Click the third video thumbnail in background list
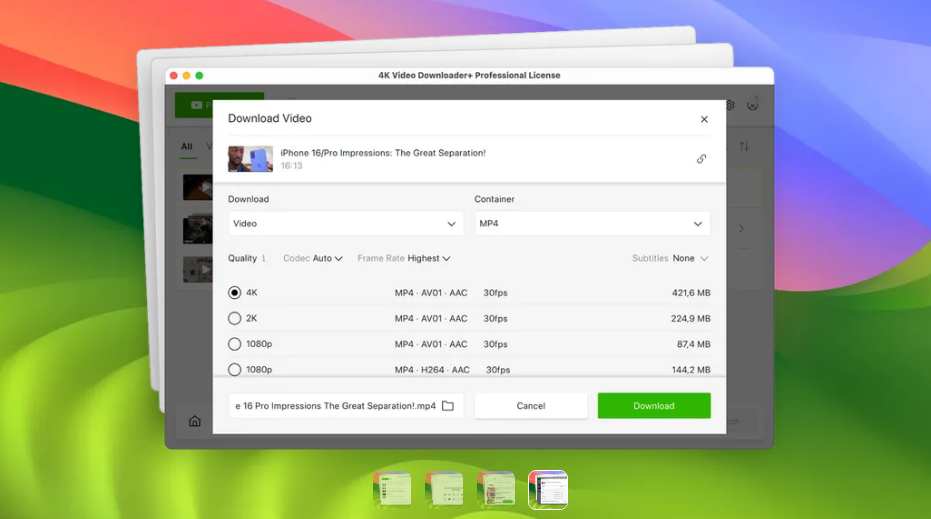The height and width of the screenshot is (519, 931). tap(198, 269)
